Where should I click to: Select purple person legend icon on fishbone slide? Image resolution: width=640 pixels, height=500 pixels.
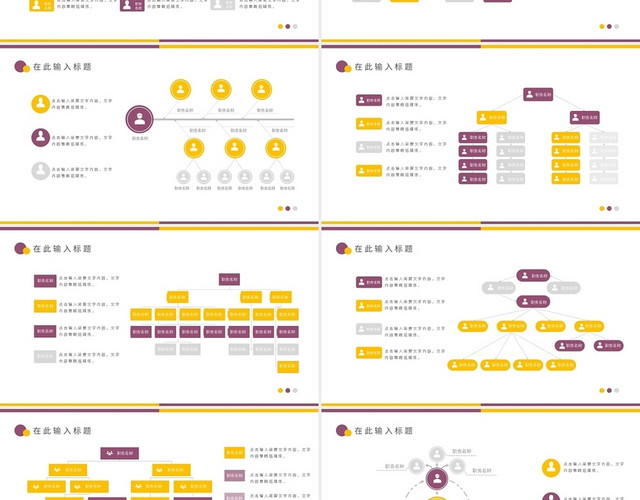point(40,138)
